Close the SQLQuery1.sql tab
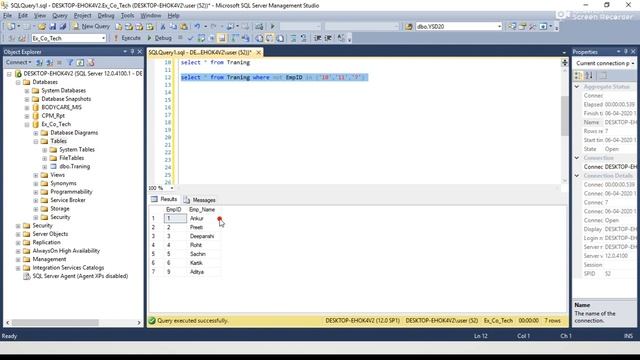The image size is (640, 360). point(258,52)
